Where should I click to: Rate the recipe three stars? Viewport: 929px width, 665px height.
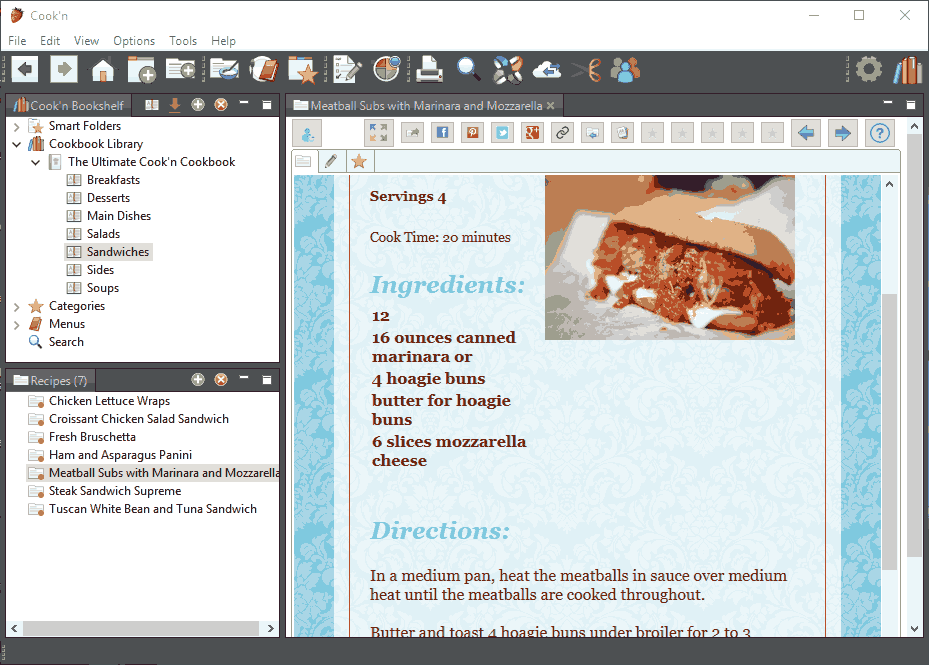[712, 133]
